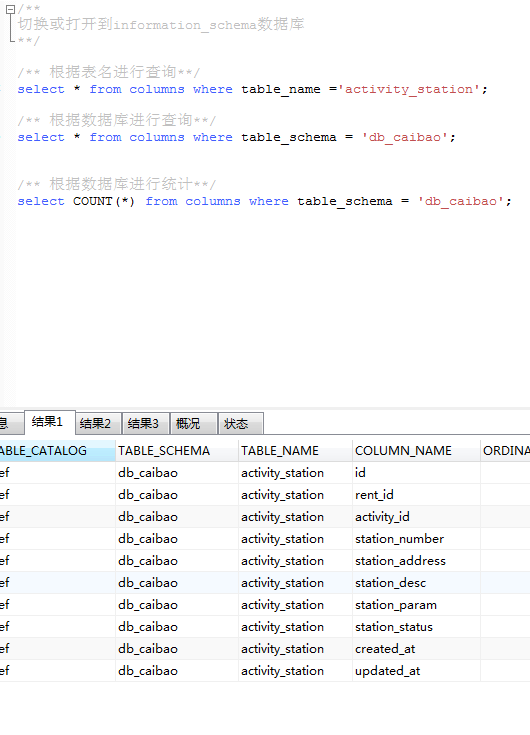The height and width of the screenshot is (735, 530).
Task: Click table_schema in the second select query
Action: [x=289, y=137]
